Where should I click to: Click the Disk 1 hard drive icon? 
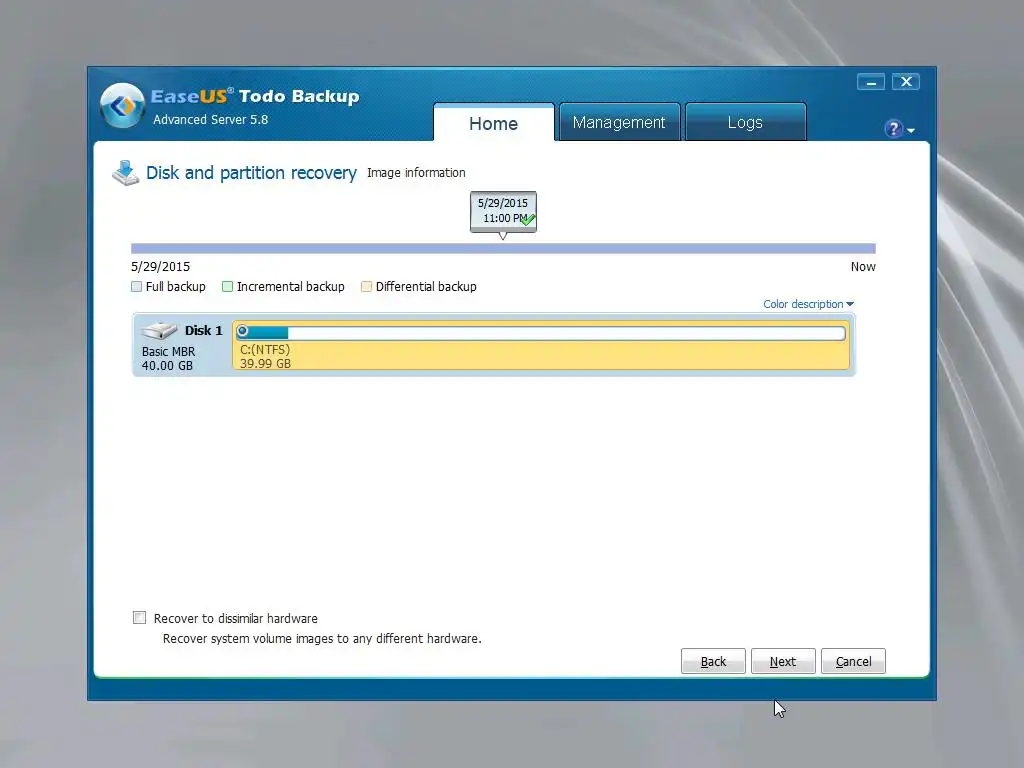(x=159, y=330)
